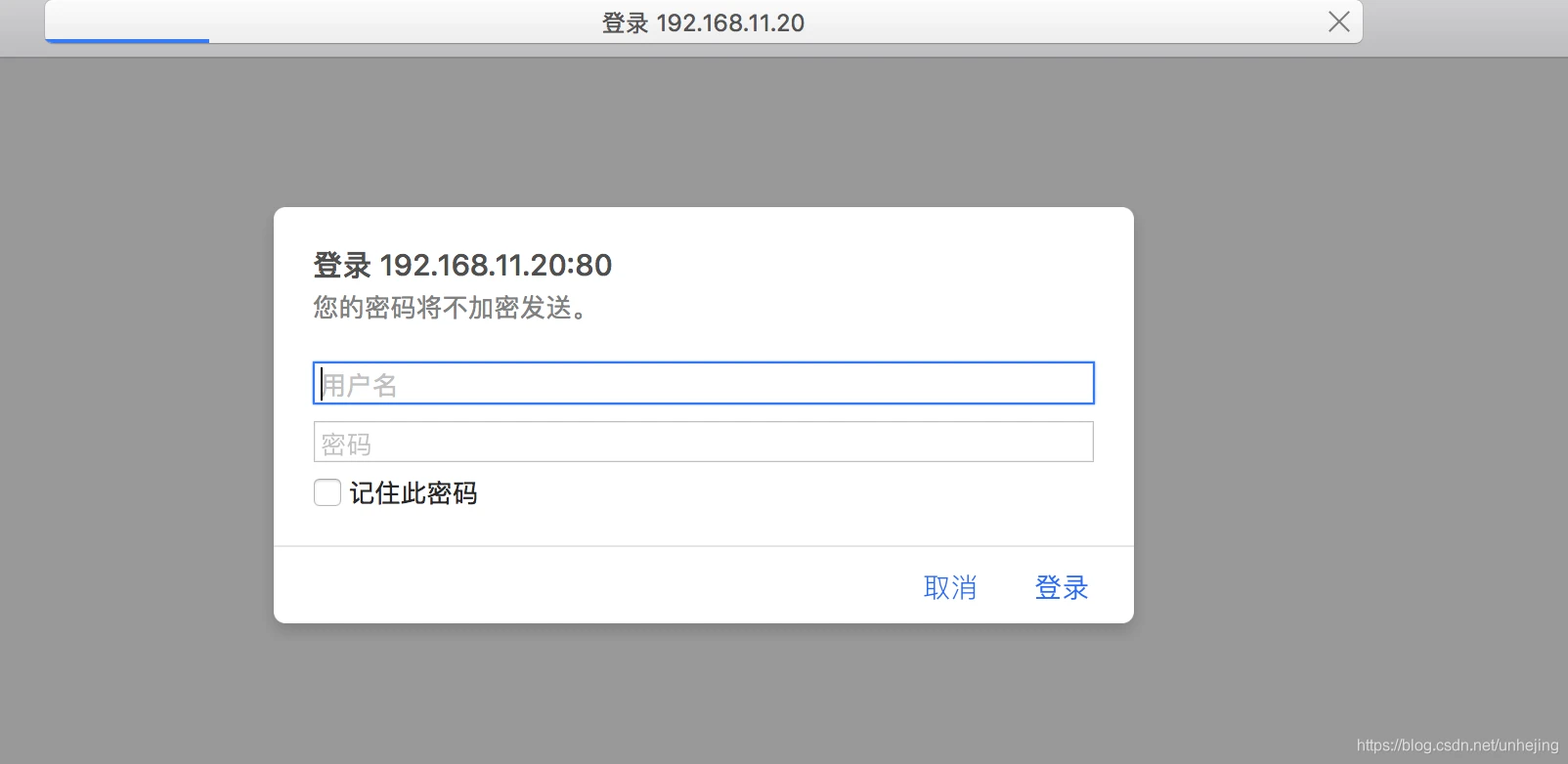The image size is (1568, 764).
Task: Tick the 记住此密码 checkbox
Action: (x=327, y=492)
